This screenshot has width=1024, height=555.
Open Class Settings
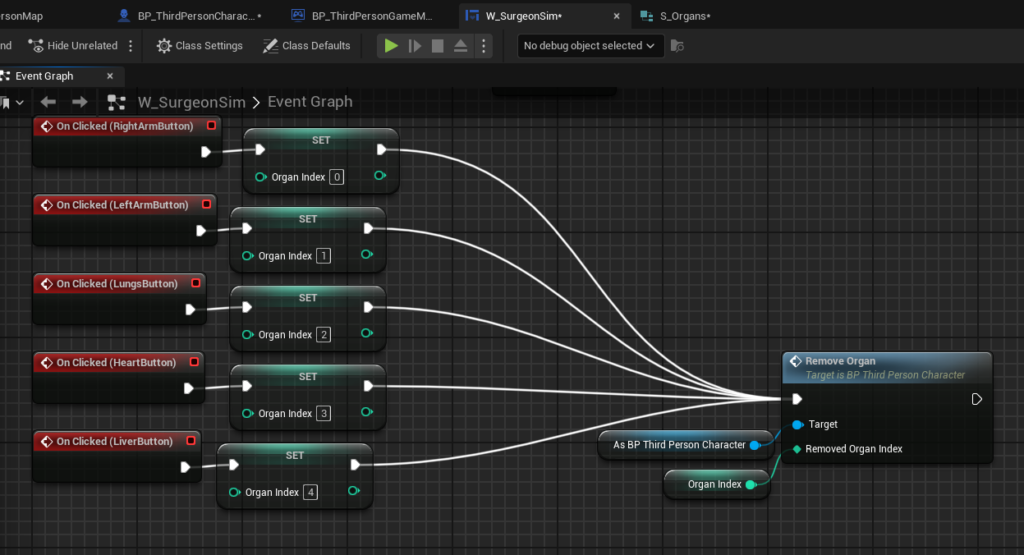pos(199,46)
